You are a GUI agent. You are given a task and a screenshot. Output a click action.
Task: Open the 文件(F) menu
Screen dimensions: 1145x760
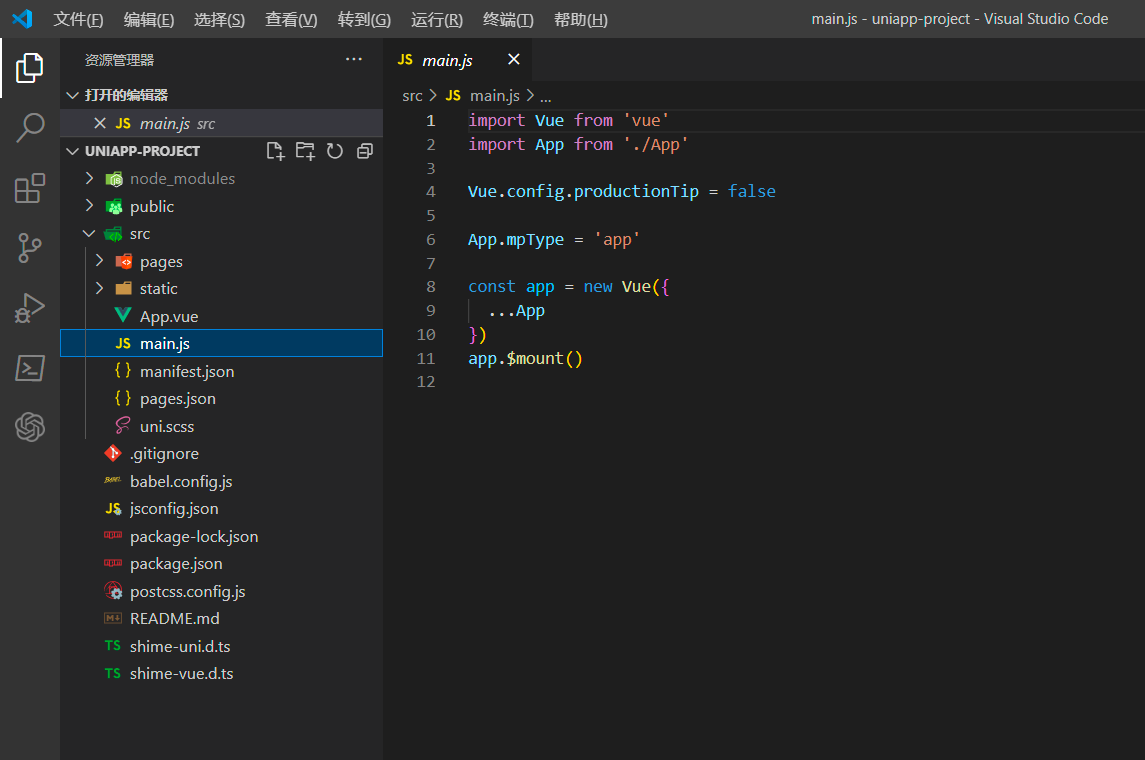coord(78,20)
